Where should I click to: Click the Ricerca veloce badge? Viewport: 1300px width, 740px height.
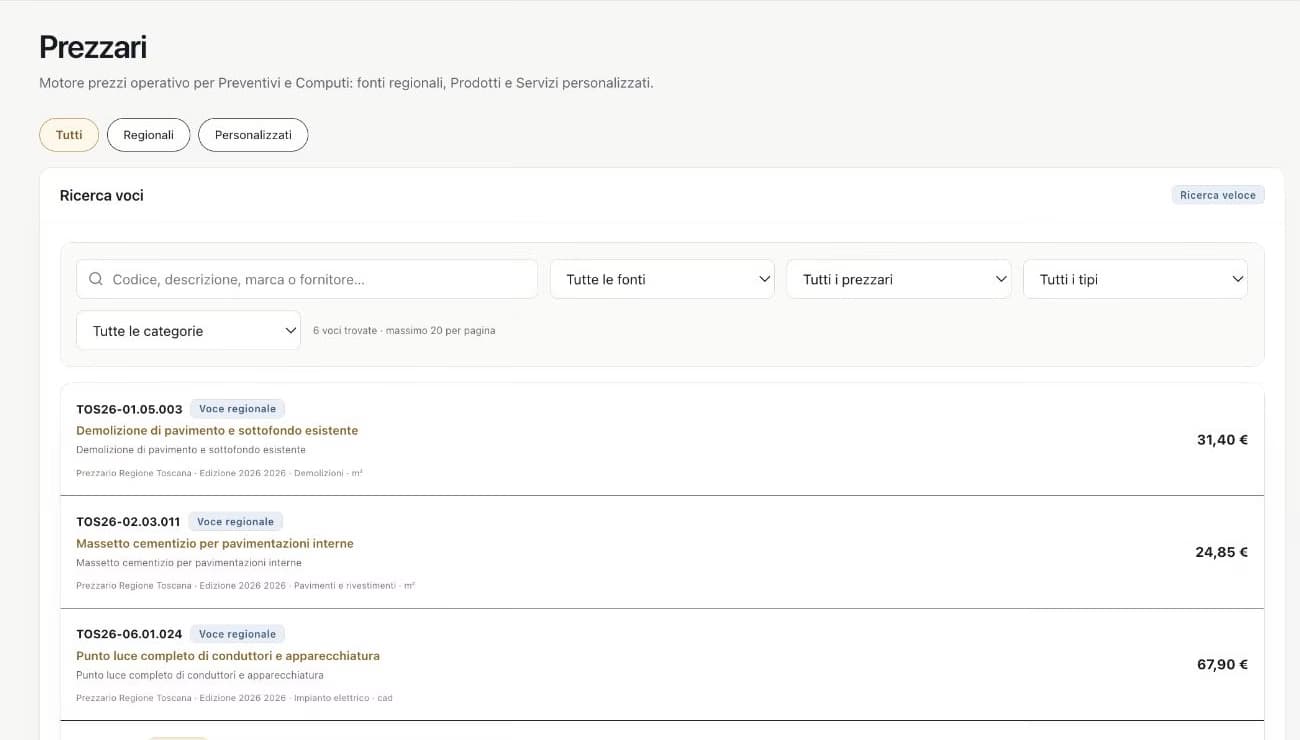click(x=1218, y=195)
